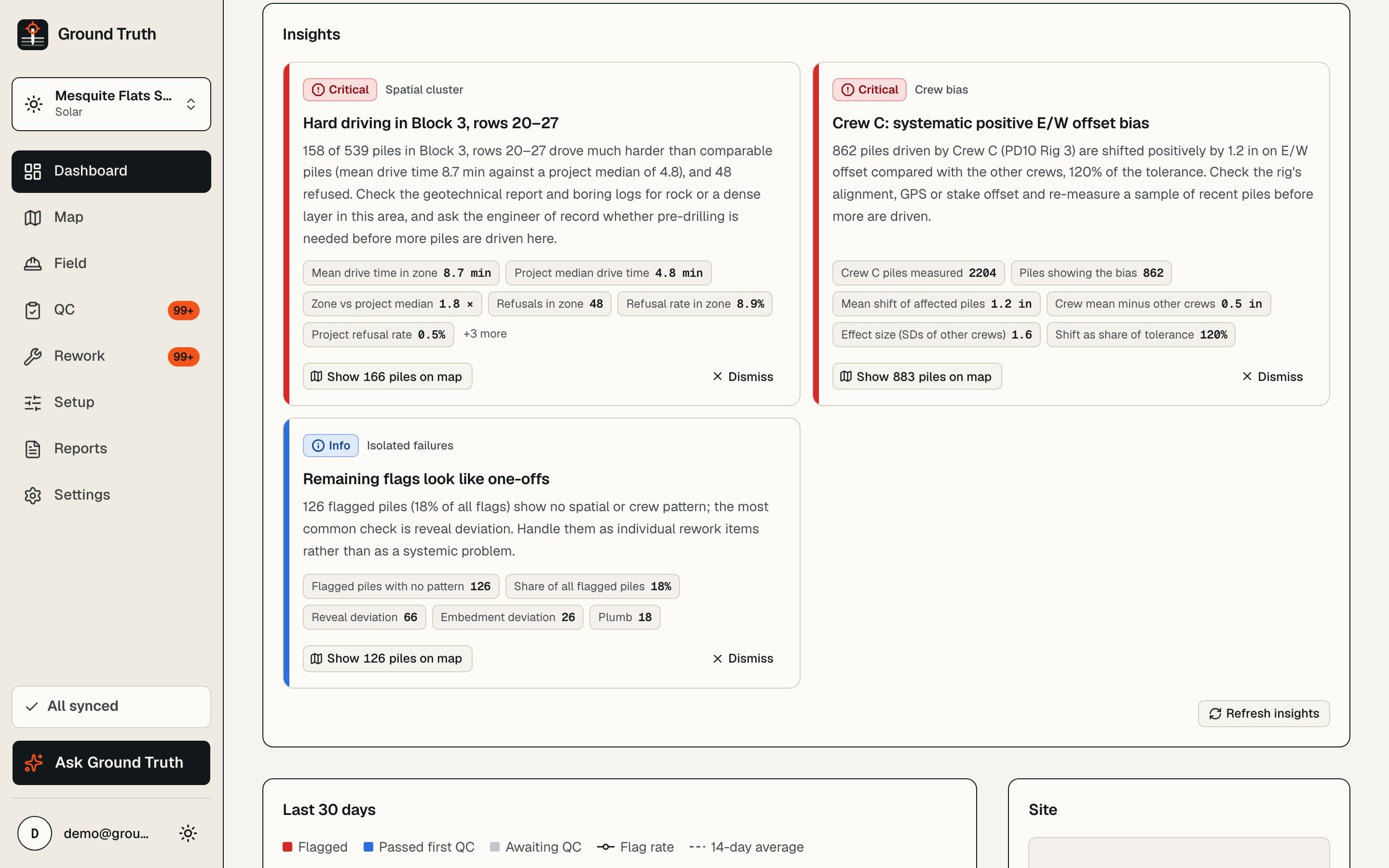
Task: Click 'Crew C: systematic positive E/W offset bias' title
Action: tap(991, 123)
